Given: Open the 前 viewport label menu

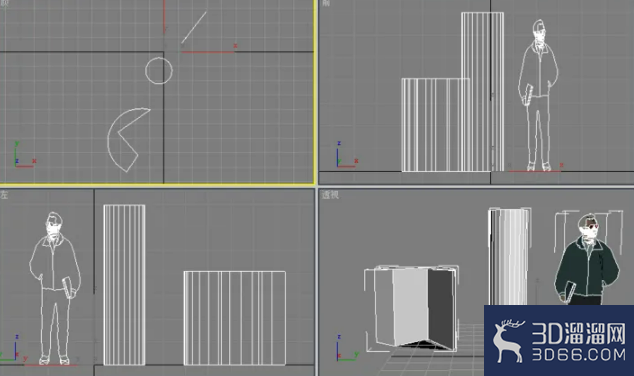Looking at the screenshot, I should [x=325, y=3].
